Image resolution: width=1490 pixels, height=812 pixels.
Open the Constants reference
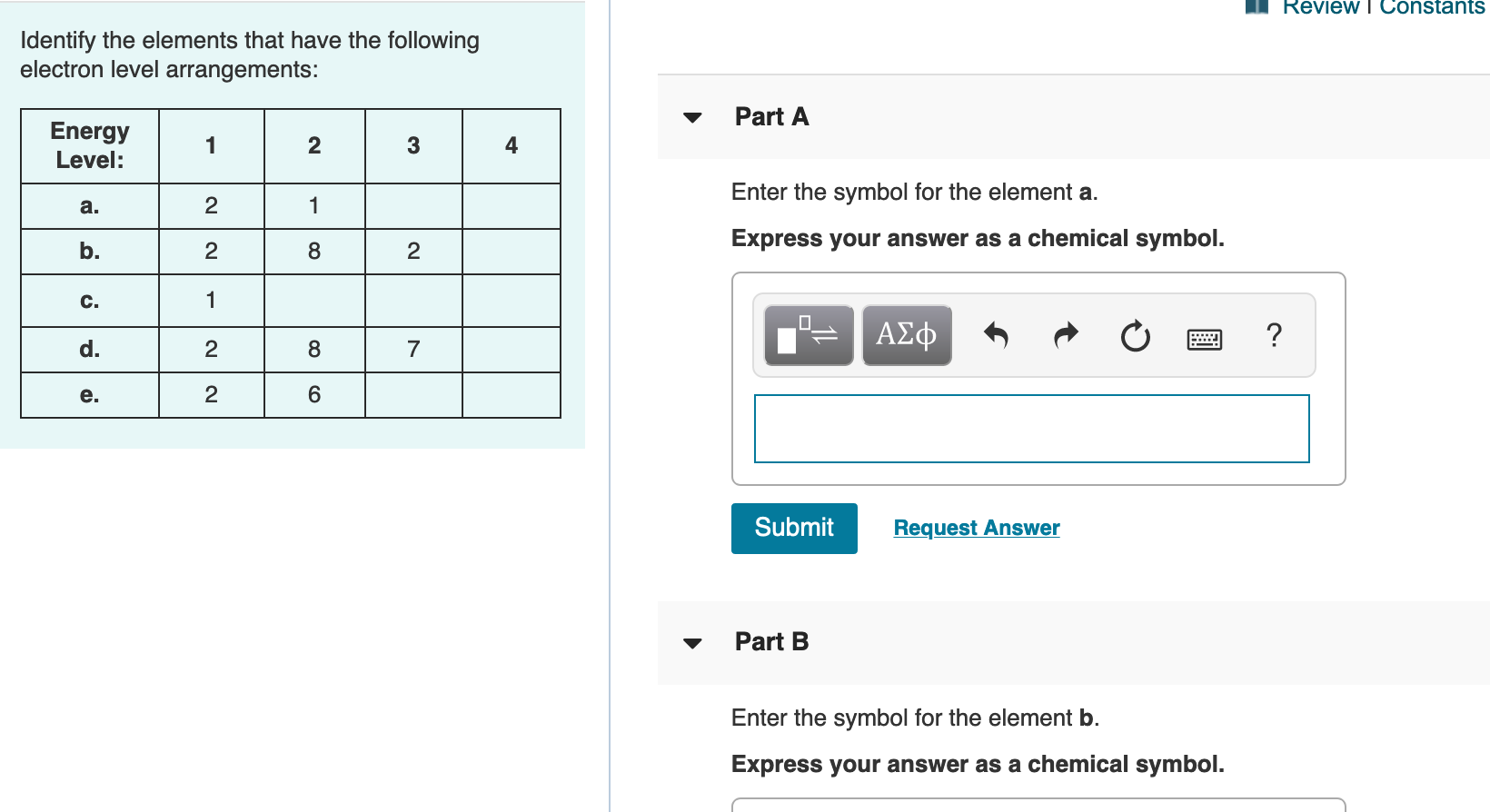point(1434,7)
